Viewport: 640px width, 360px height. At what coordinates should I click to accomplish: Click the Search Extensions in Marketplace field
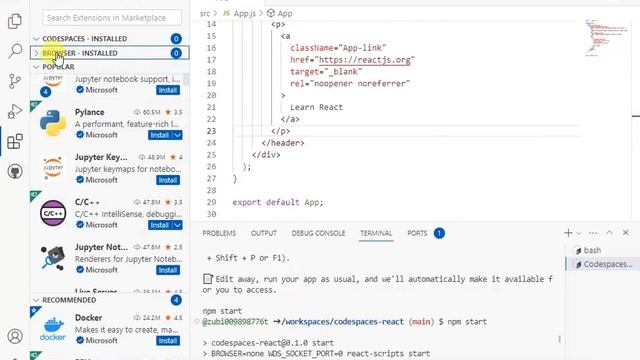click(112, 18)
